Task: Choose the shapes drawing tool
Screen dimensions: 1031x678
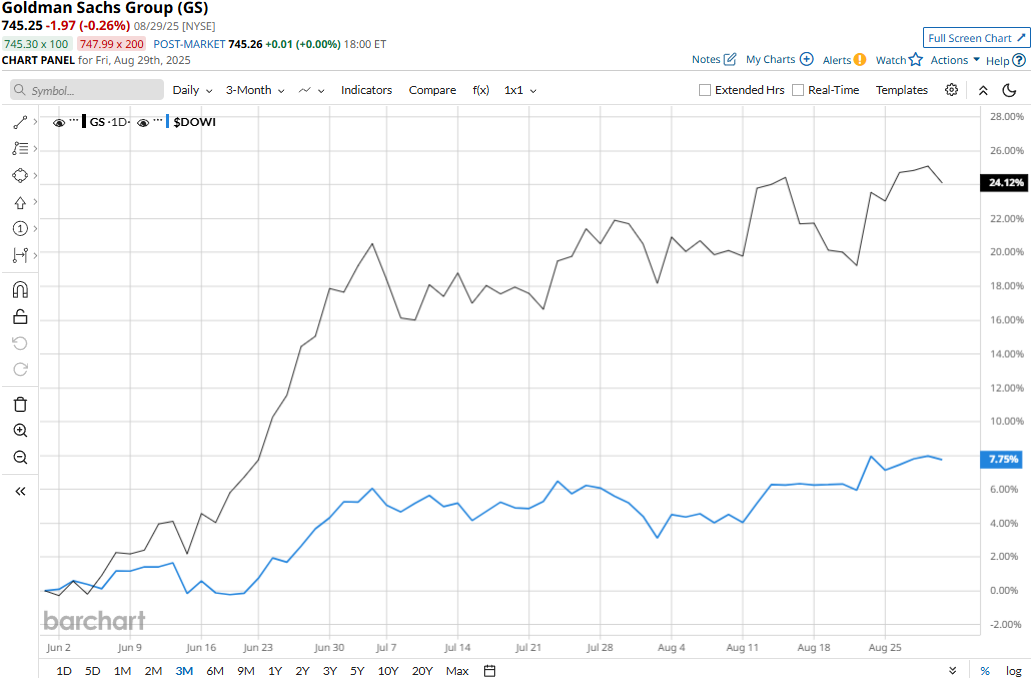Action: pos(20,176)
